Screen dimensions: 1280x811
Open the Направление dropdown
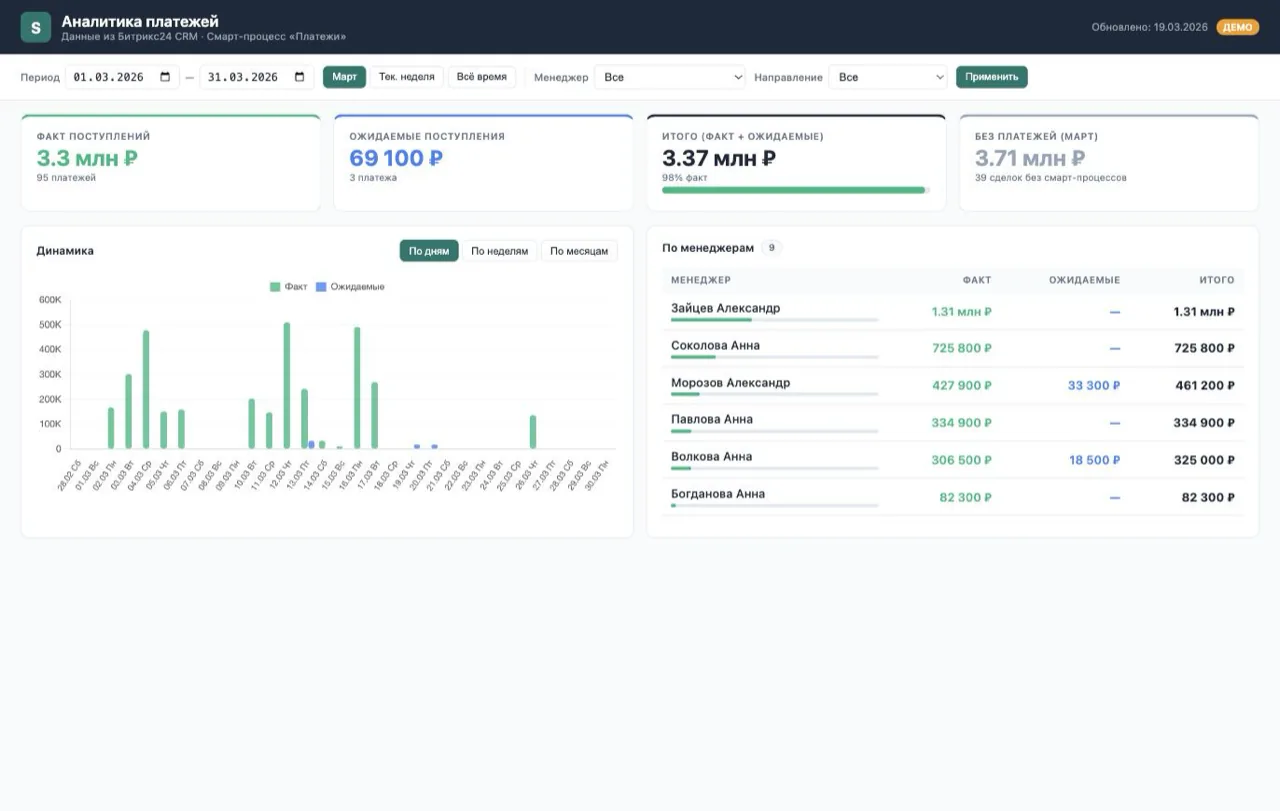[888, 77]
